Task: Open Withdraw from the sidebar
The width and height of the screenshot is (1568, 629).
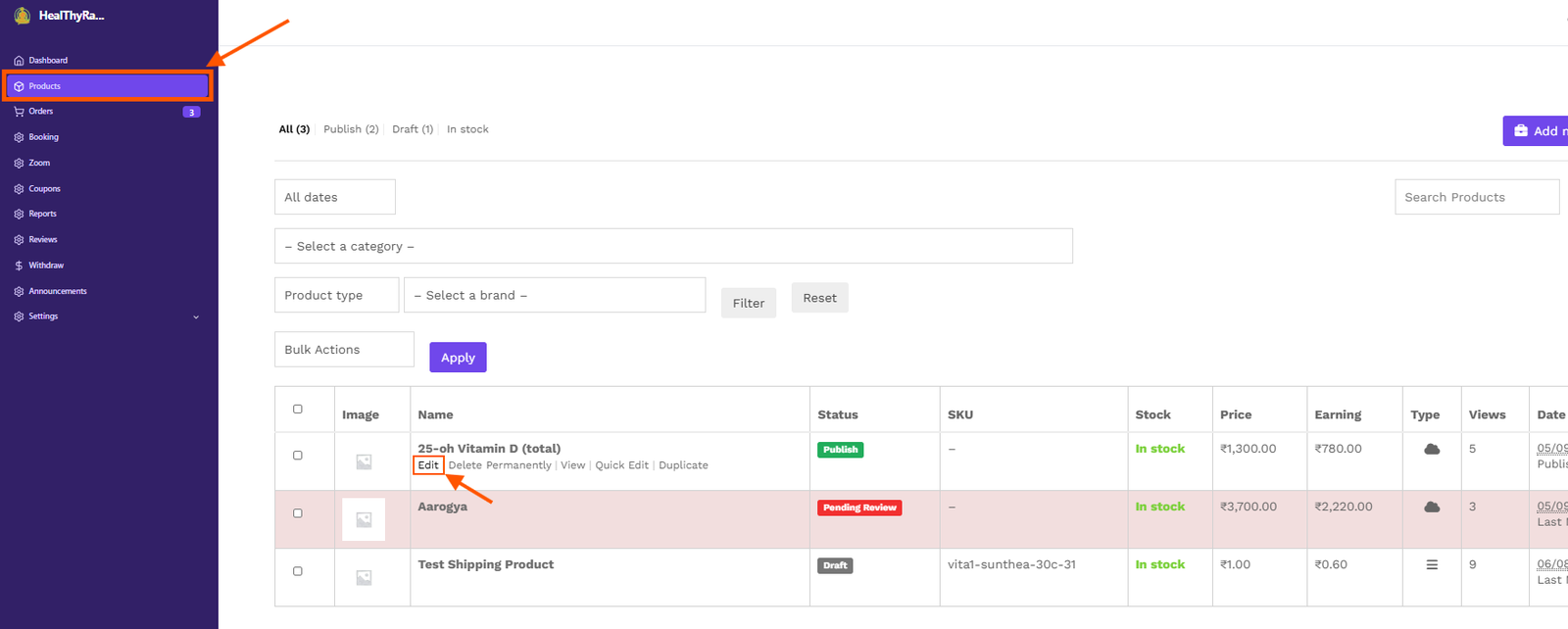Action: click(46, 266)
